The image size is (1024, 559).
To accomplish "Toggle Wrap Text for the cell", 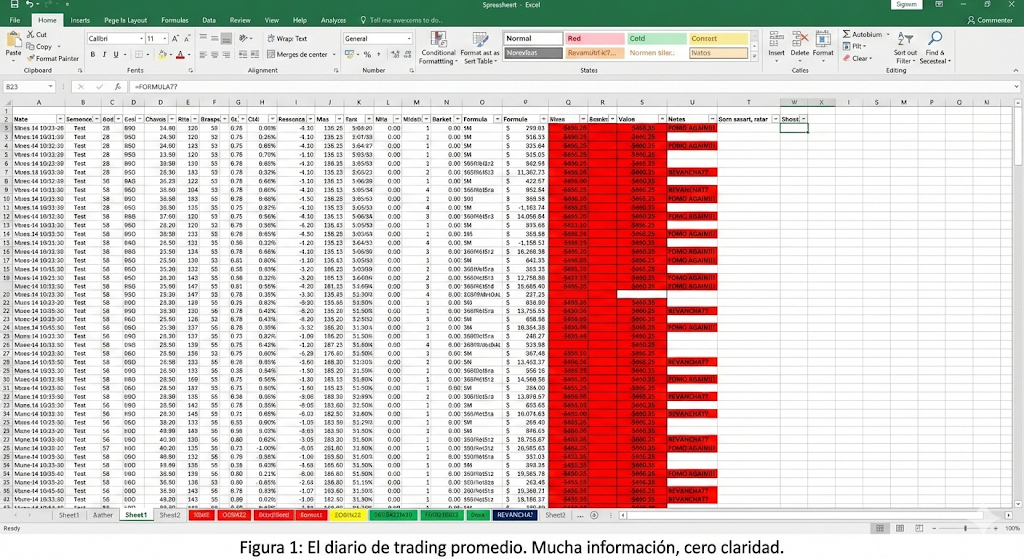I will pos(287,39).
